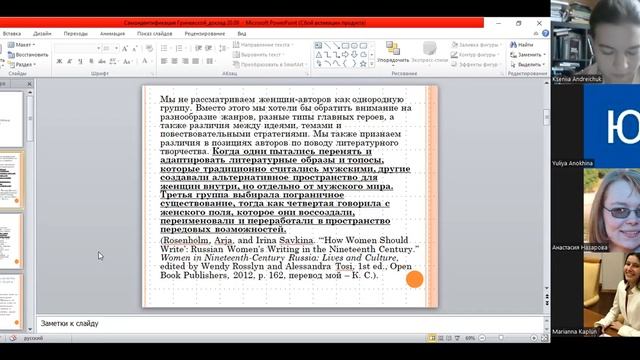
Task: Switch to normal view in status bar
Action: (x=432, y=338)
